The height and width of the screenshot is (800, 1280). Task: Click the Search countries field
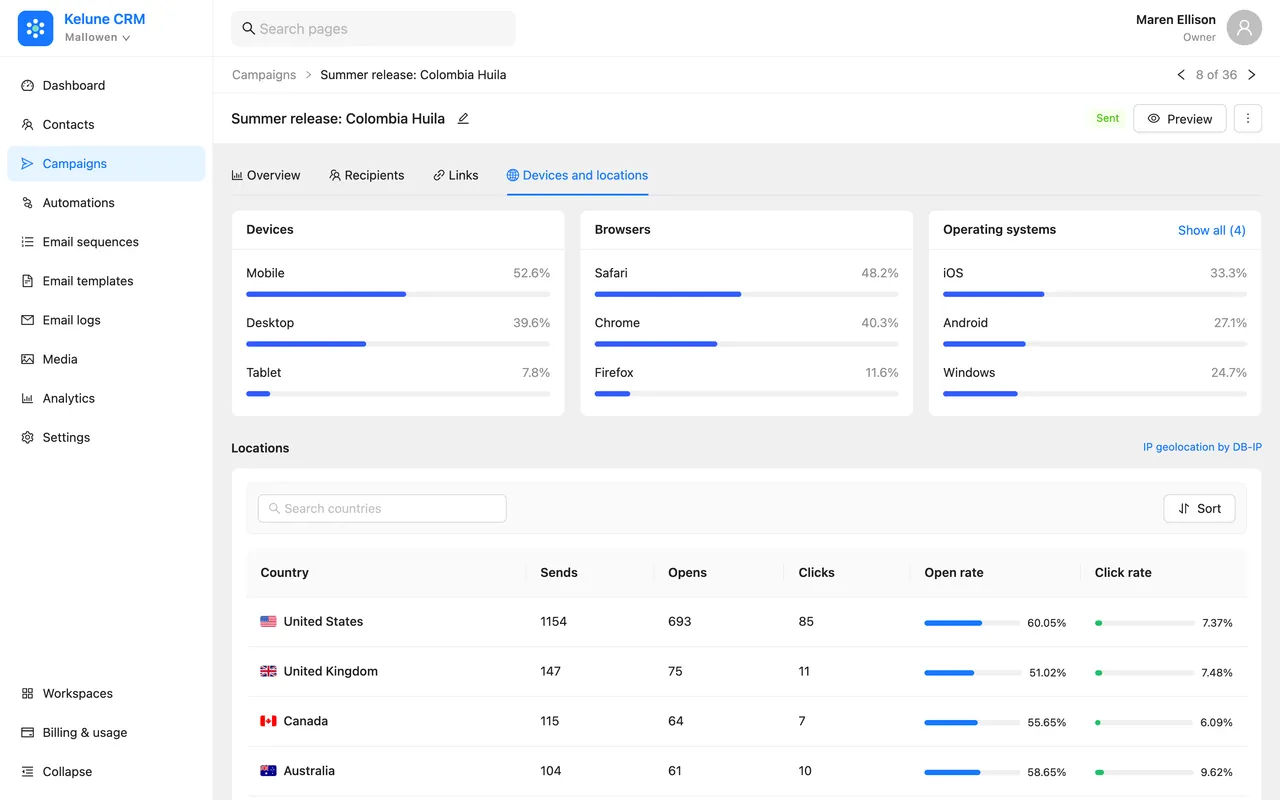click(x=382, y=508)
